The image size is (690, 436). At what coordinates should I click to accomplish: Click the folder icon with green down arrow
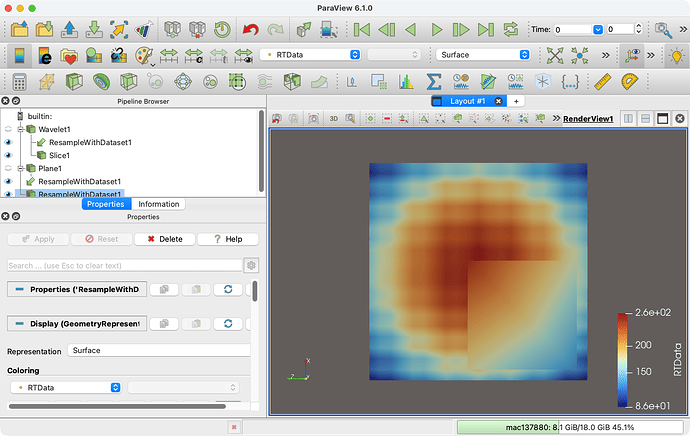[x=44, y=29]
